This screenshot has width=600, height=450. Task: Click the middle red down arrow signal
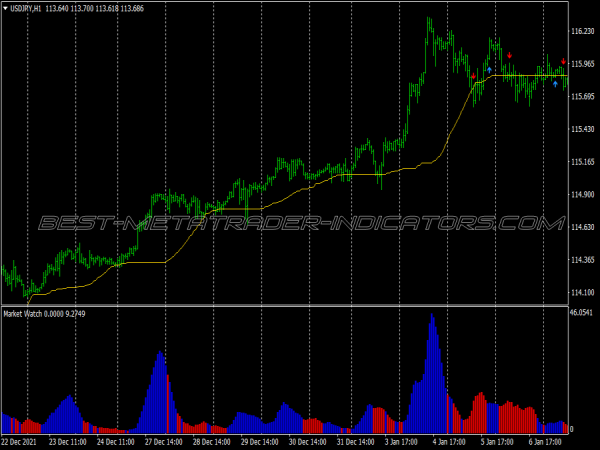pyautogui.click(x=509, y=54)
